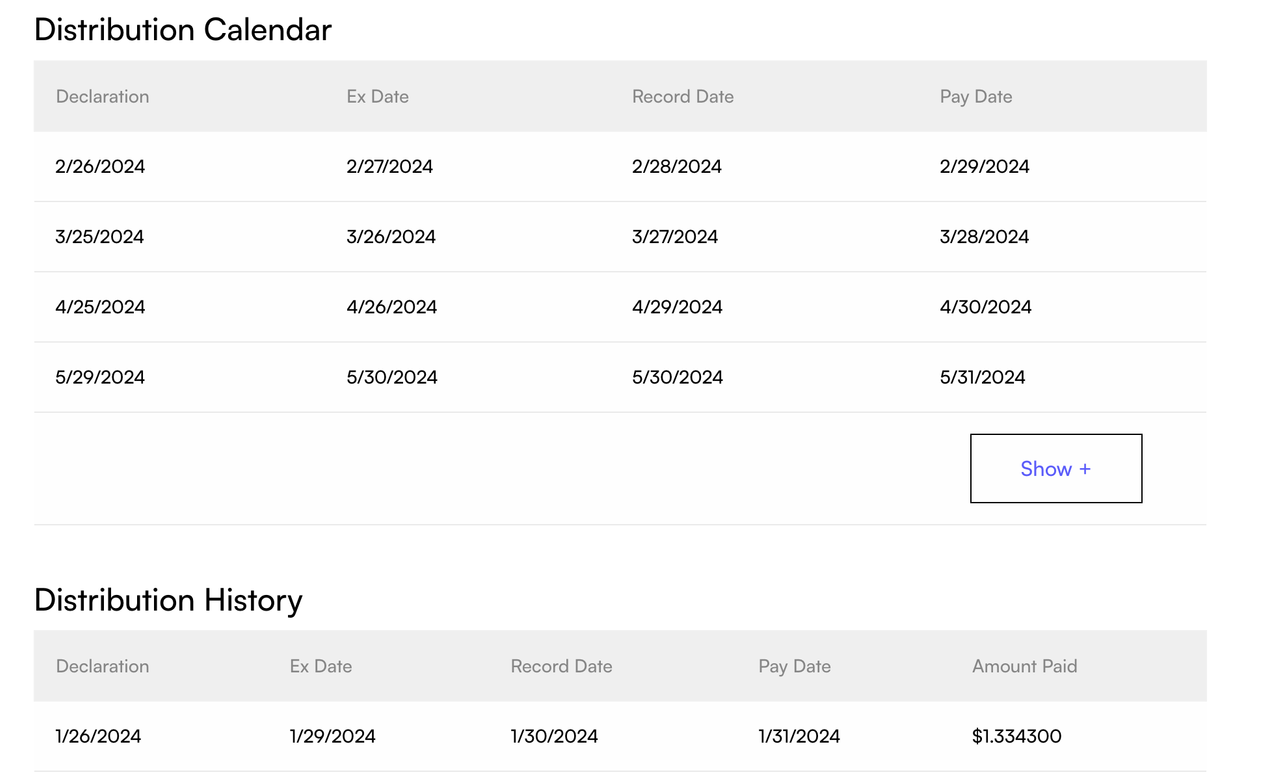Select the $1.334300 amount paid value

click(x=1017, y=735)
